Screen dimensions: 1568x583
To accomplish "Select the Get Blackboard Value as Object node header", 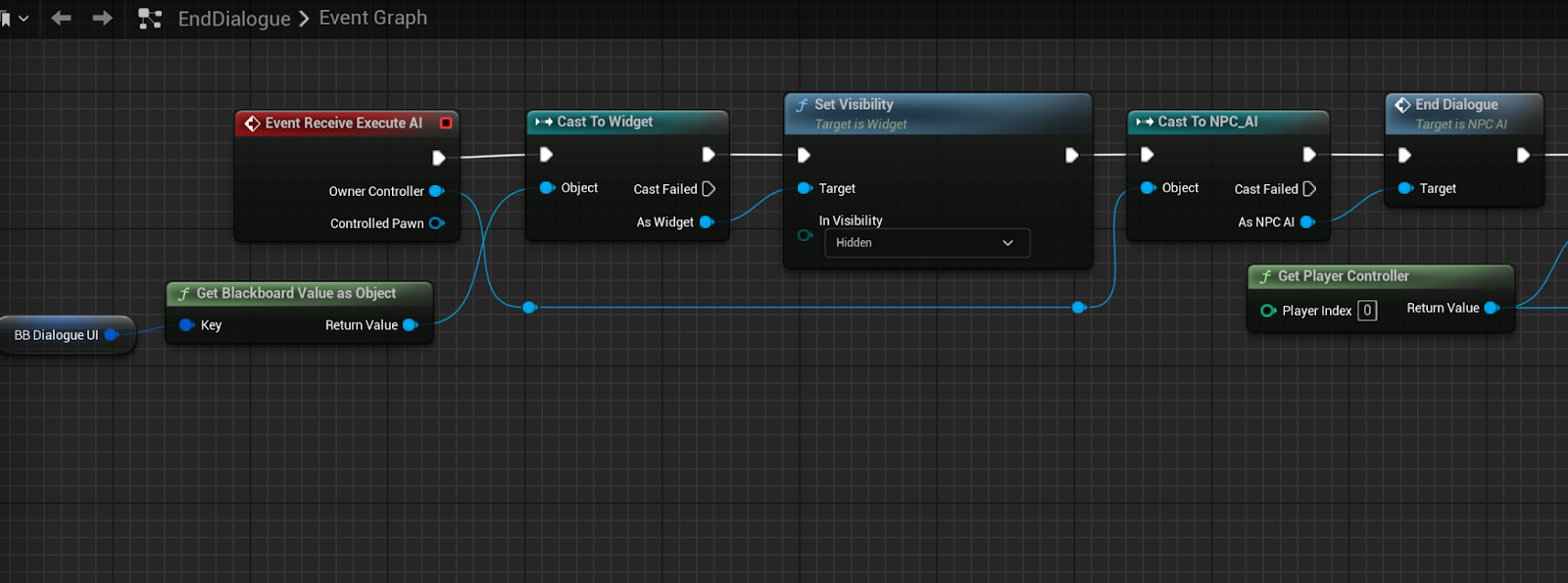I will pos(299,293).
